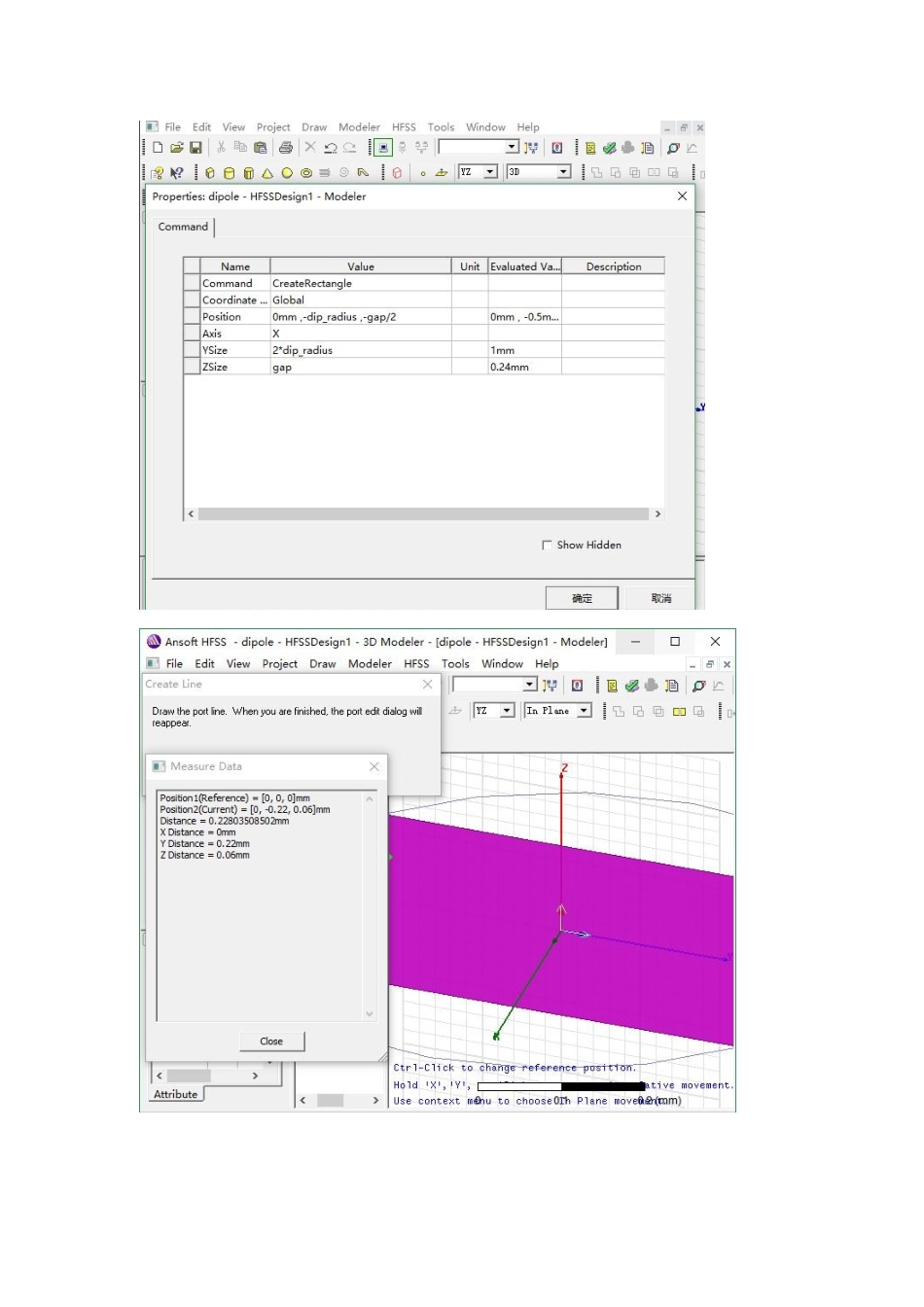The width and height of the screenshot is (924, 1307).
Task: Click What's This help cursor icon
Action: tap(176, 173)
